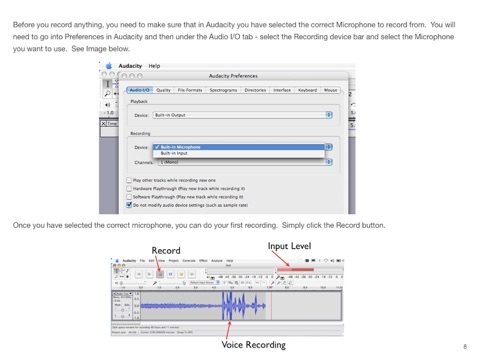480x360 pixels.
Task: Open Help menu in Preferences screenshot menu bar
Action: point(154,66)
